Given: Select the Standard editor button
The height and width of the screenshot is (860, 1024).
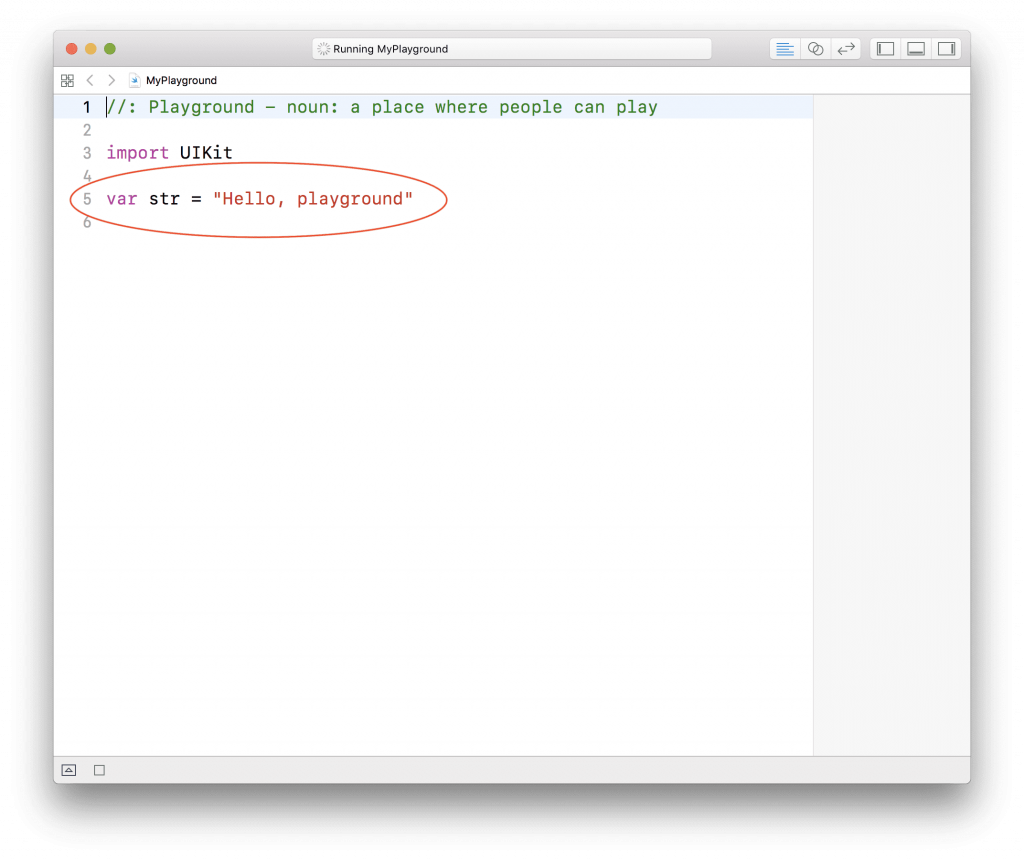Looking at the screenshot, I should tap(784, 49).
